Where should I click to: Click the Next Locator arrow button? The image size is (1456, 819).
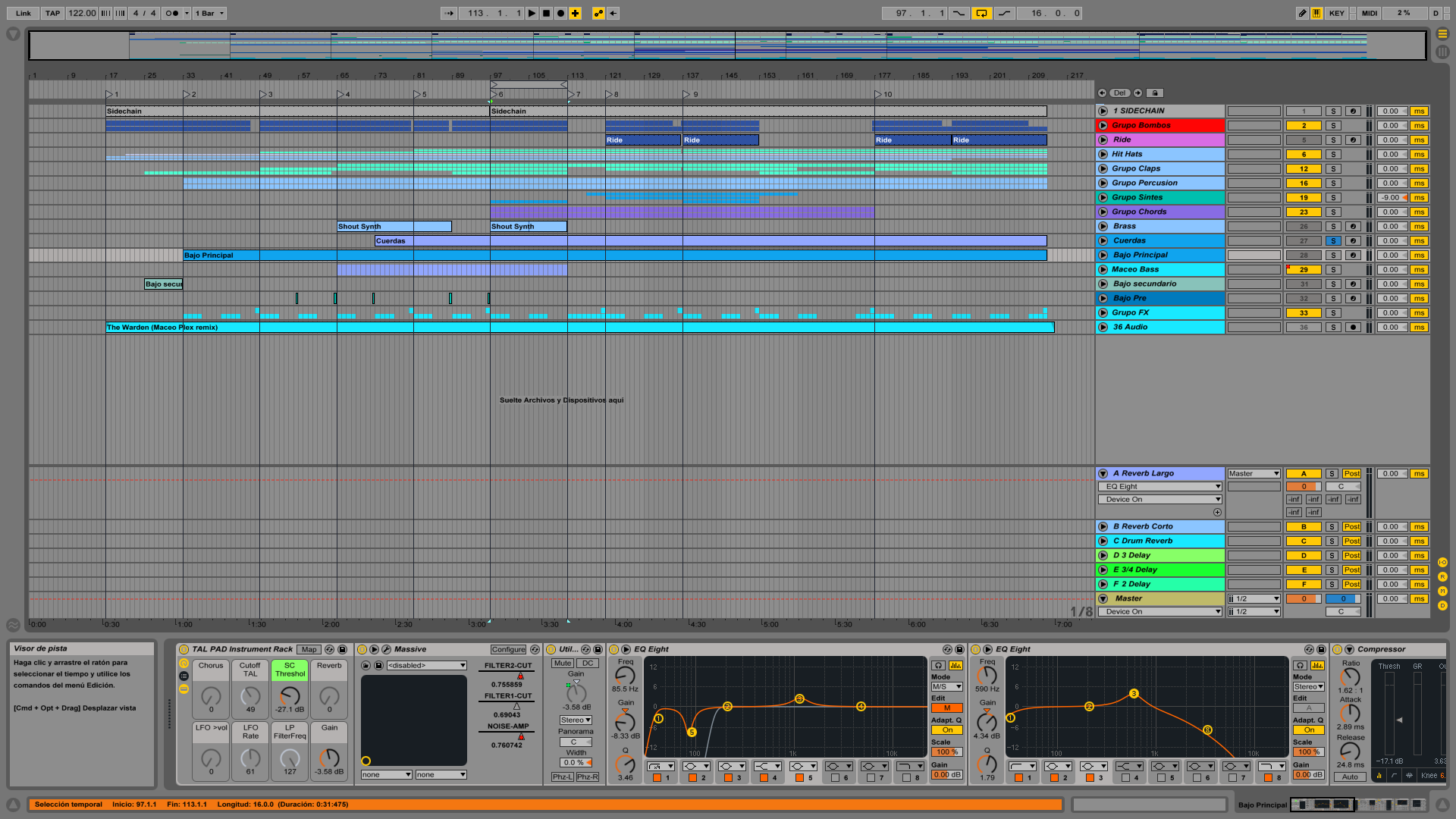1137,93
